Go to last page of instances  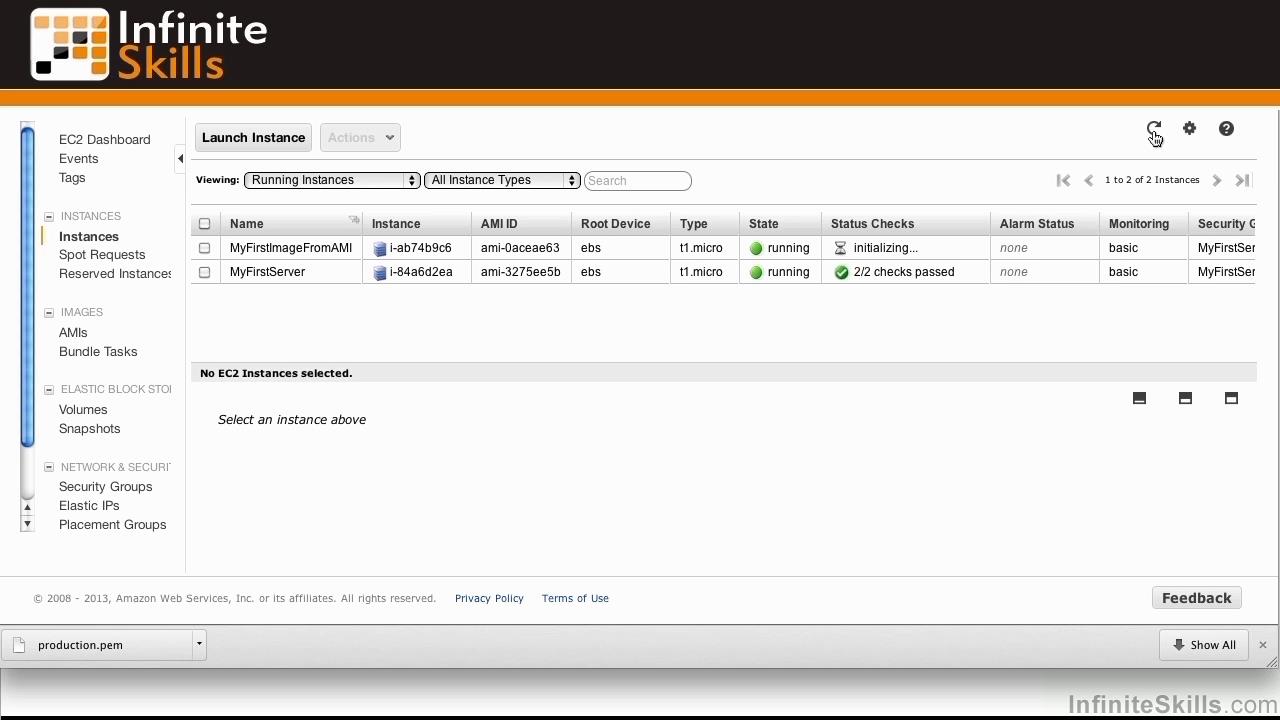tap(1242, 180)
